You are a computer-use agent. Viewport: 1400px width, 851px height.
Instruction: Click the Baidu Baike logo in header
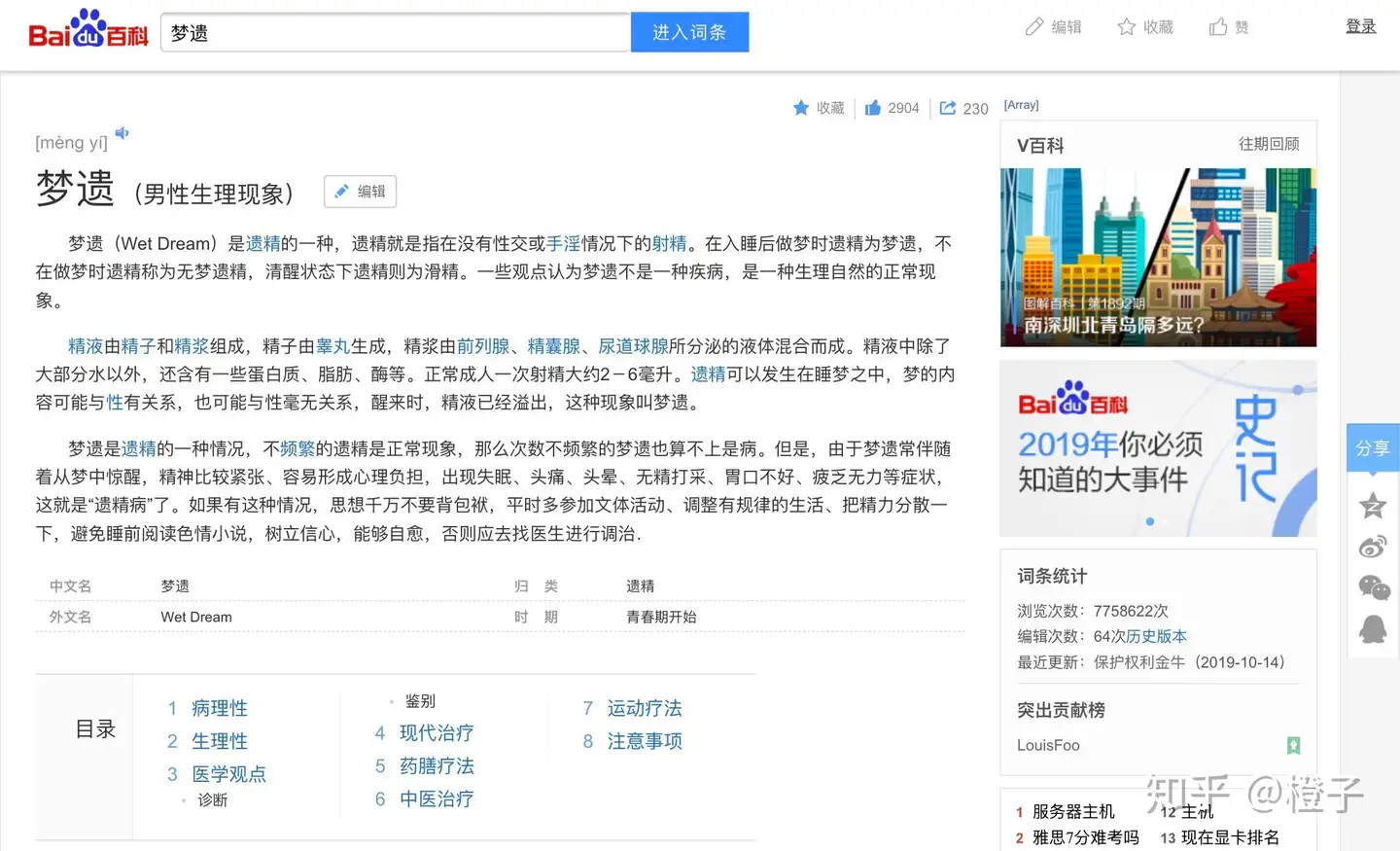pyautogui.click(x=88, y=30)
